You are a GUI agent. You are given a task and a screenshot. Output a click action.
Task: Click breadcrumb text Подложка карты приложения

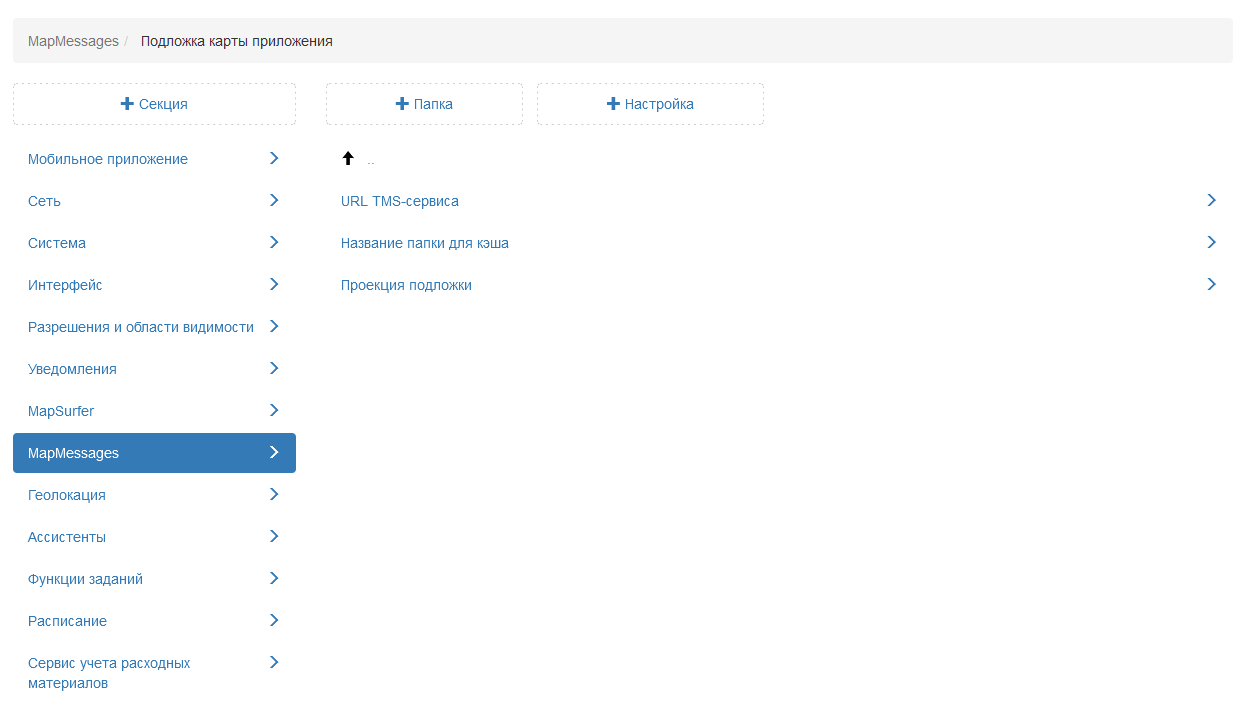(x=237, y=41)
